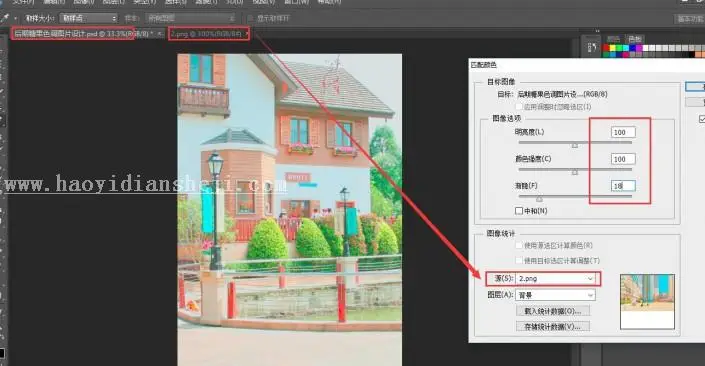This screenshot has width=705, height=366.
Task: Toggle 使用源选区计算颜色(R) checkbox
Action: pyautogui.click(x=520, y=245)
